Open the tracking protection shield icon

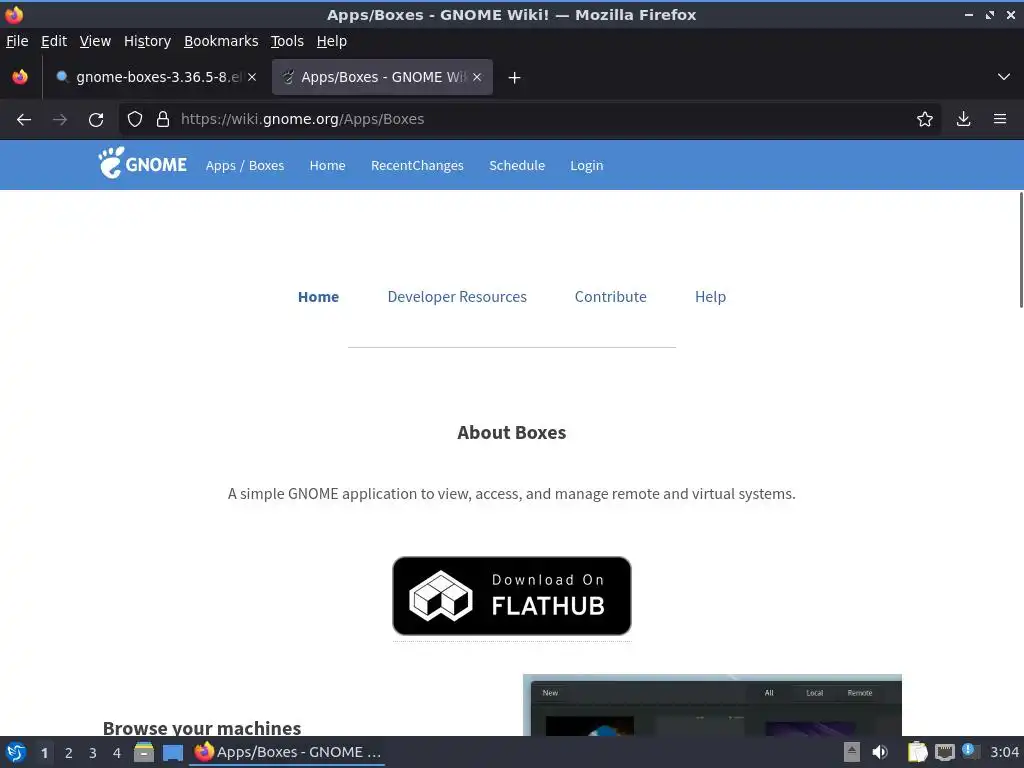pyautogui.click(x=135, y=119)
